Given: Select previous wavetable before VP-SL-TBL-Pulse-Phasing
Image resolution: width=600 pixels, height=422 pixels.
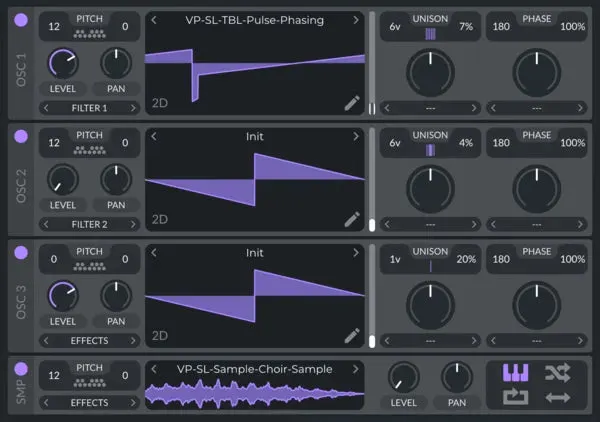Looking at the screenshot, I should 154,20.
